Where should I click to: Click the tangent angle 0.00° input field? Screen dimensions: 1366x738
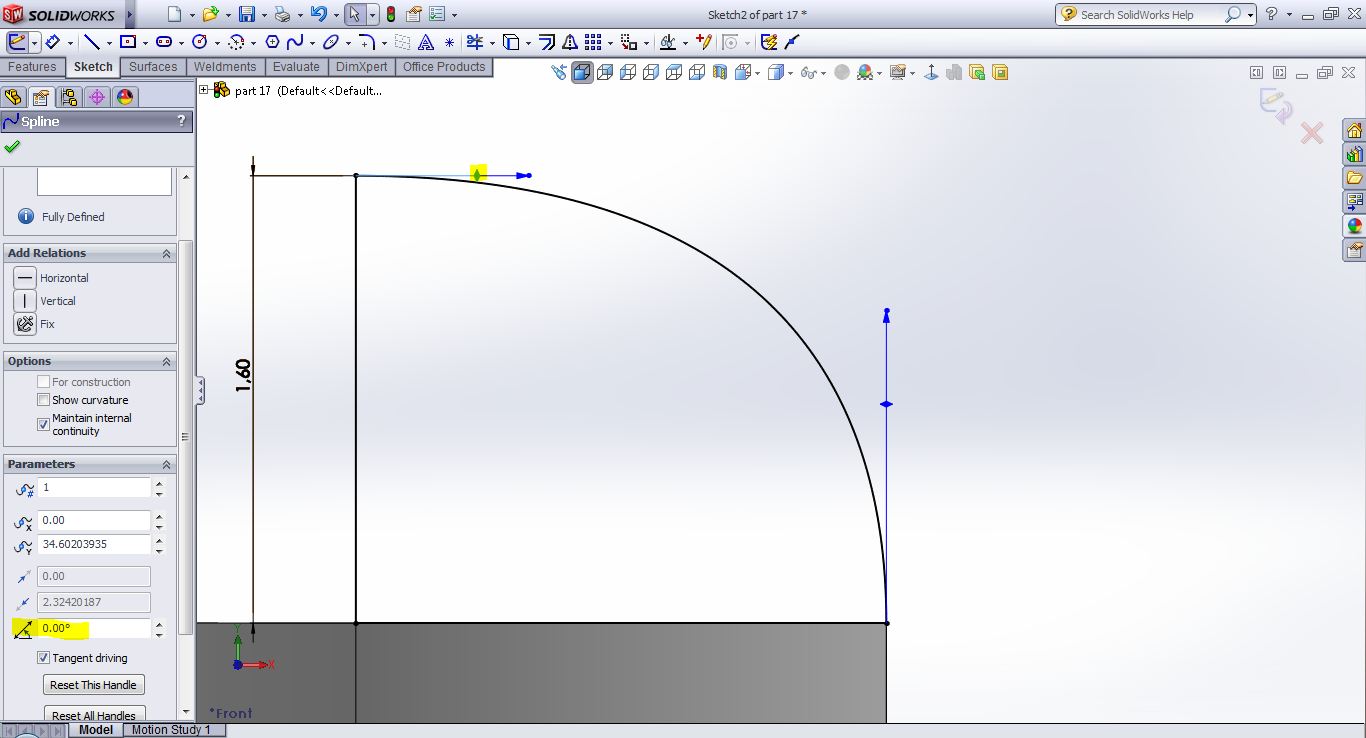pos(94,628)
